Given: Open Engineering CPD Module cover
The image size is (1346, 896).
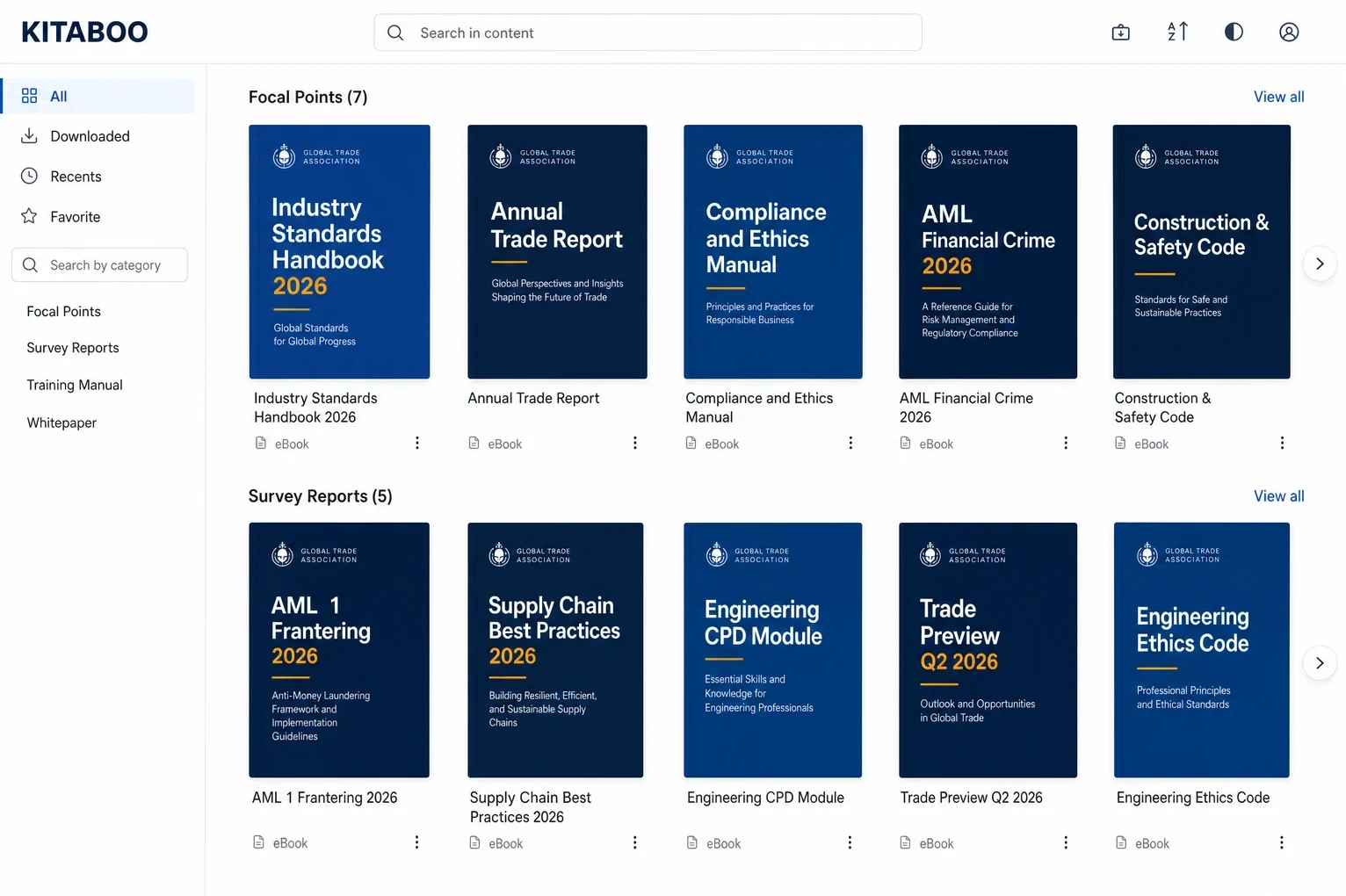Looking at the screenshot, I should tap(772, 650).
